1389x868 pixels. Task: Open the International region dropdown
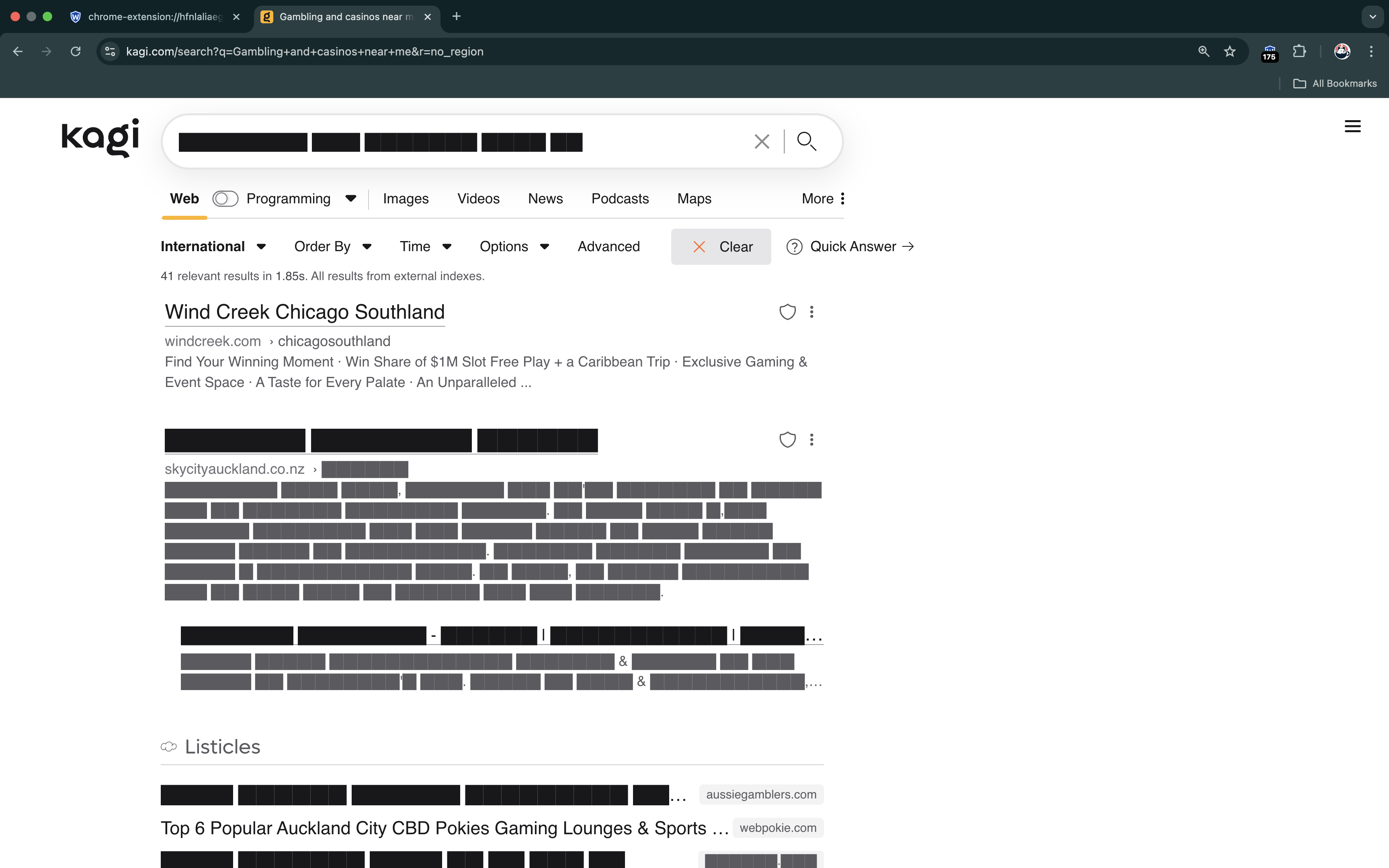(213, 247)
